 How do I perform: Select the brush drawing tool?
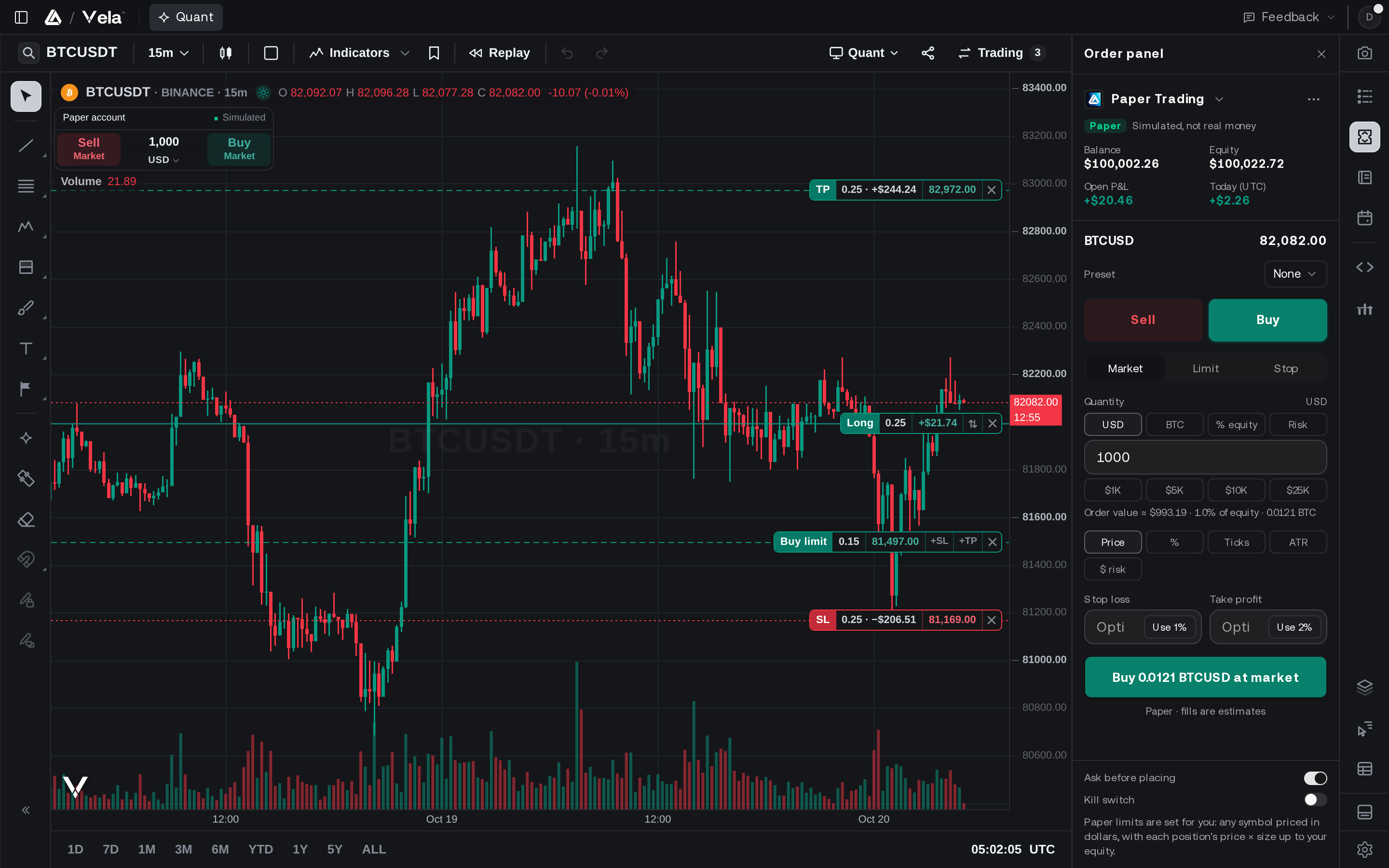(26, 308)
